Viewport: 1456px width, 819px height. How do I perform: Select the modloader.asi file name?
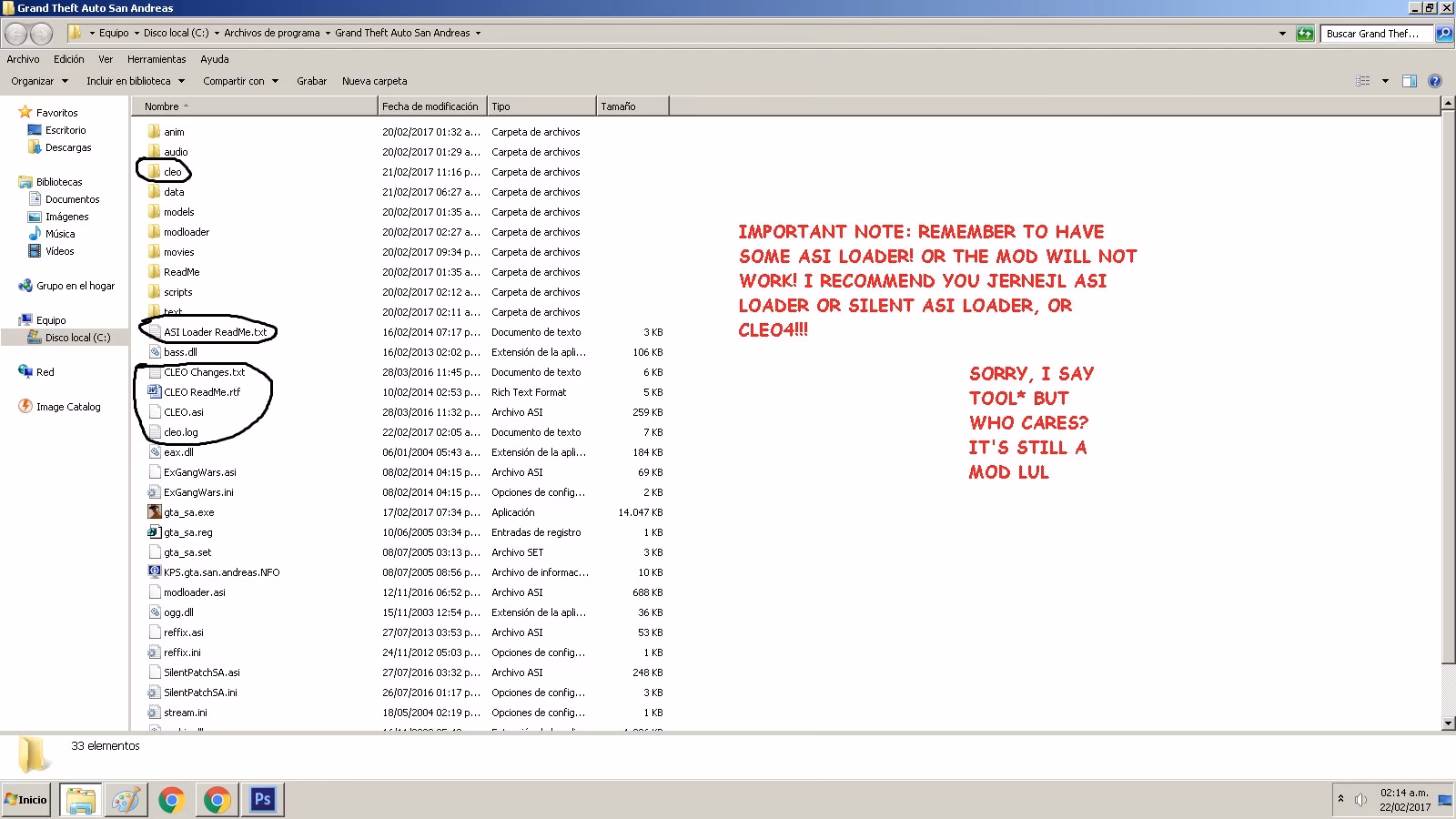point(195,592)
